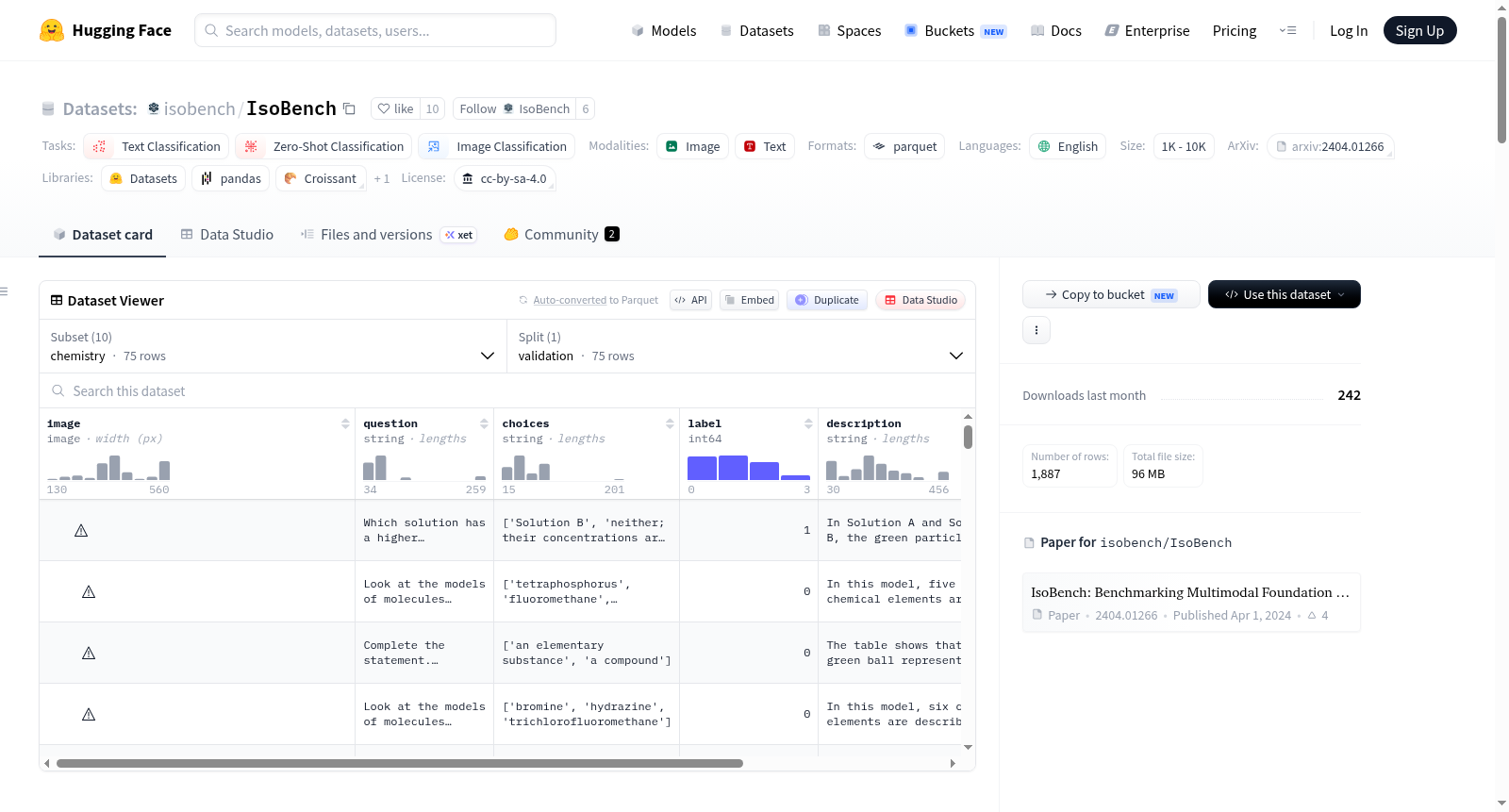Screen dimensions: 1509x812
Task: Open the three-dot more options button
Action: tap(1036, 330)
